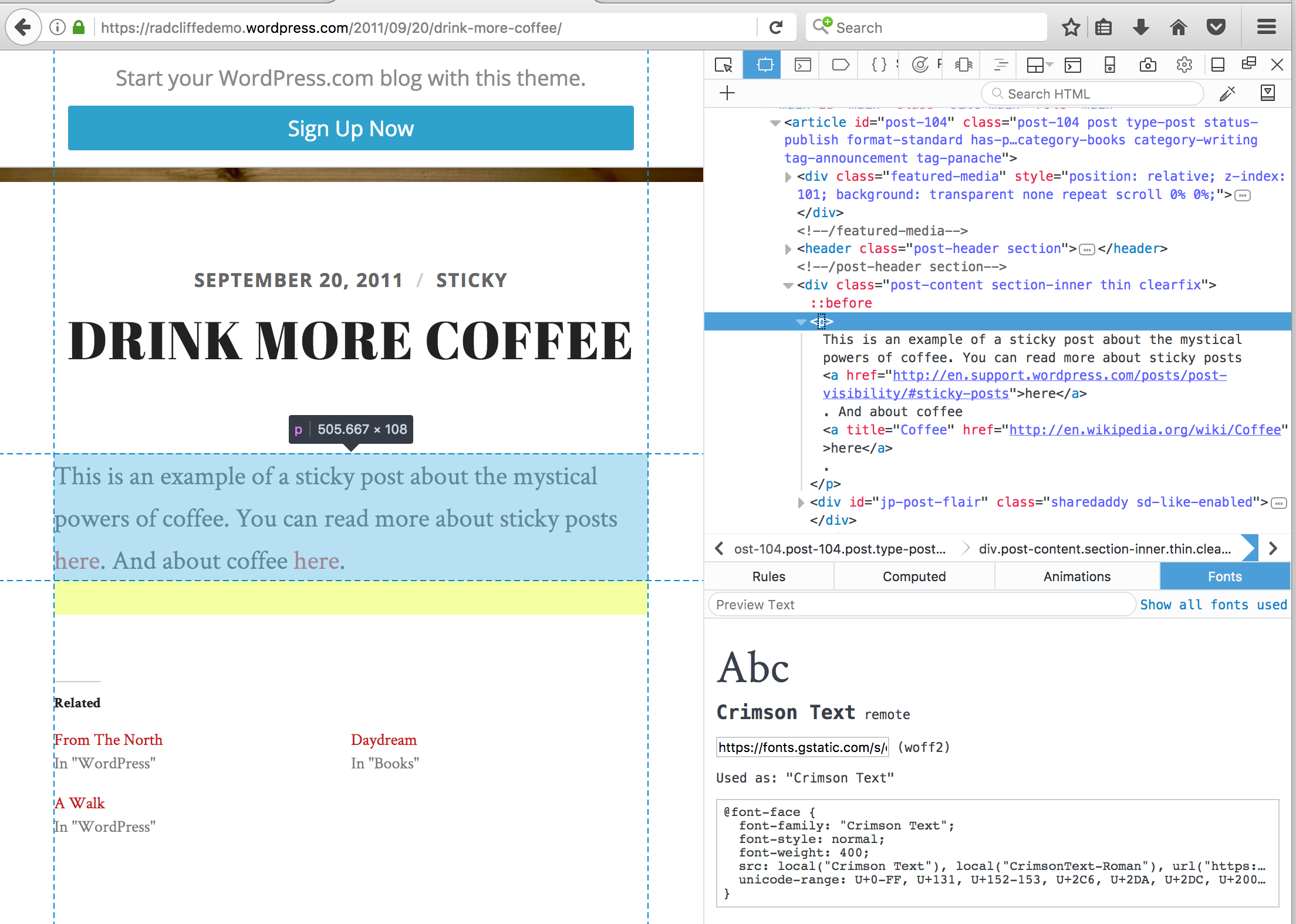Switch to the Rules tab
The height and width of the screenshot is (924, 1296).
click(x=768, y=576)
